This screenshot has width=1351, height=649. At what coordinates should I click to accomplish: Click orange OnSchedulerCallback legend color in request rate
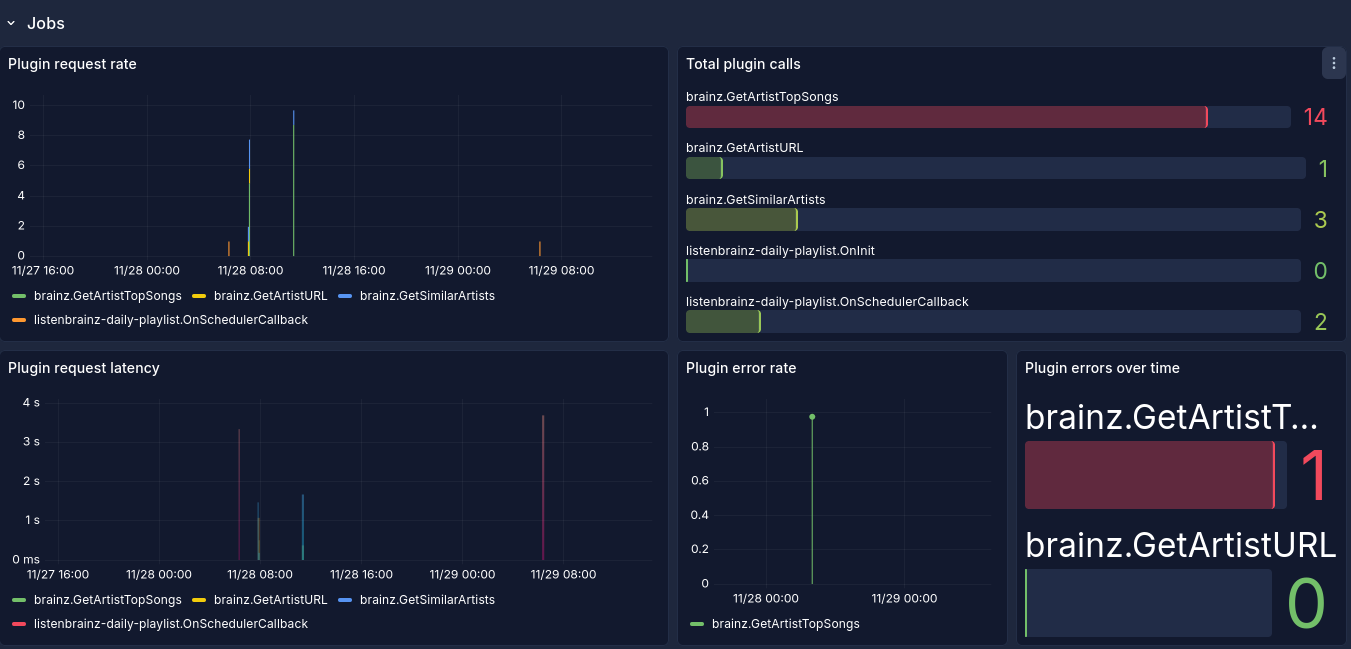[x=19, y=320]
